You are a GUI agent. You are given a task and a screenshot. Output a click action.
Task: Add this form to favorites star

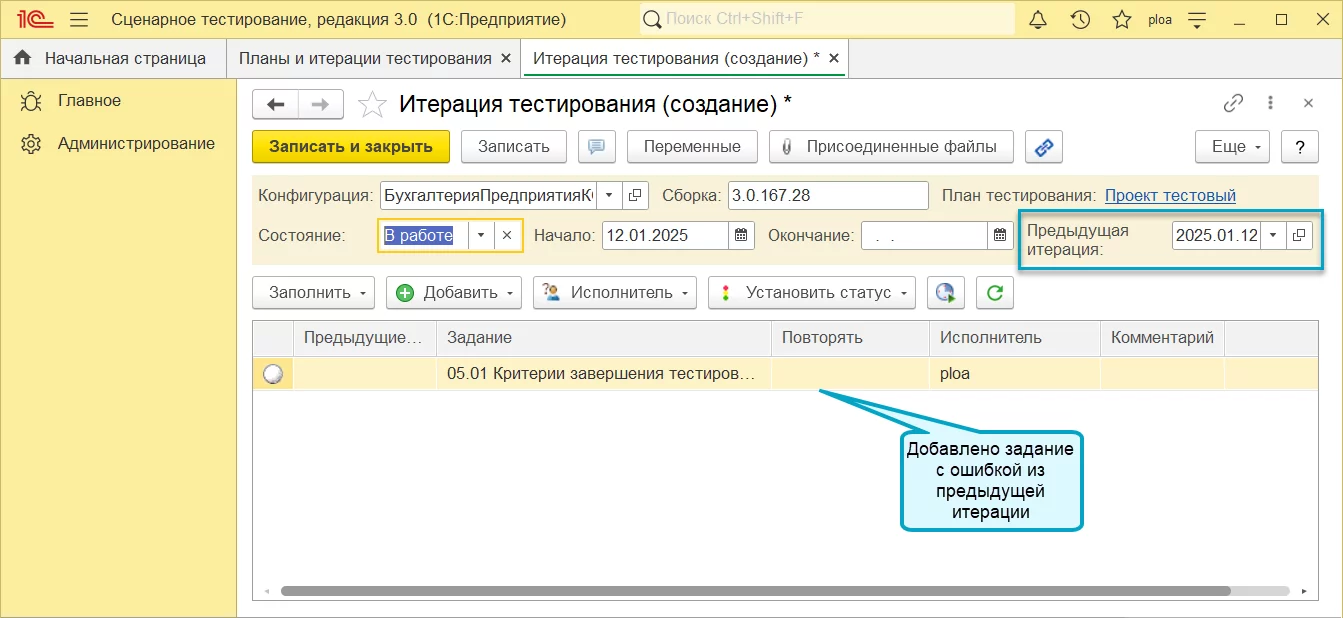372,104
